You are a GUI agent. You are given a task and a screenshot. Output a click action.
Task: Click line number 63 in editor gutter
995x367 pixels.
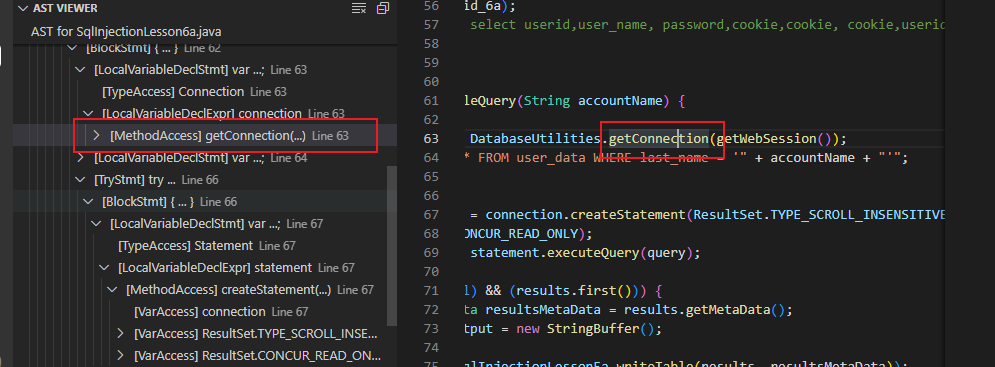[431, 138]
